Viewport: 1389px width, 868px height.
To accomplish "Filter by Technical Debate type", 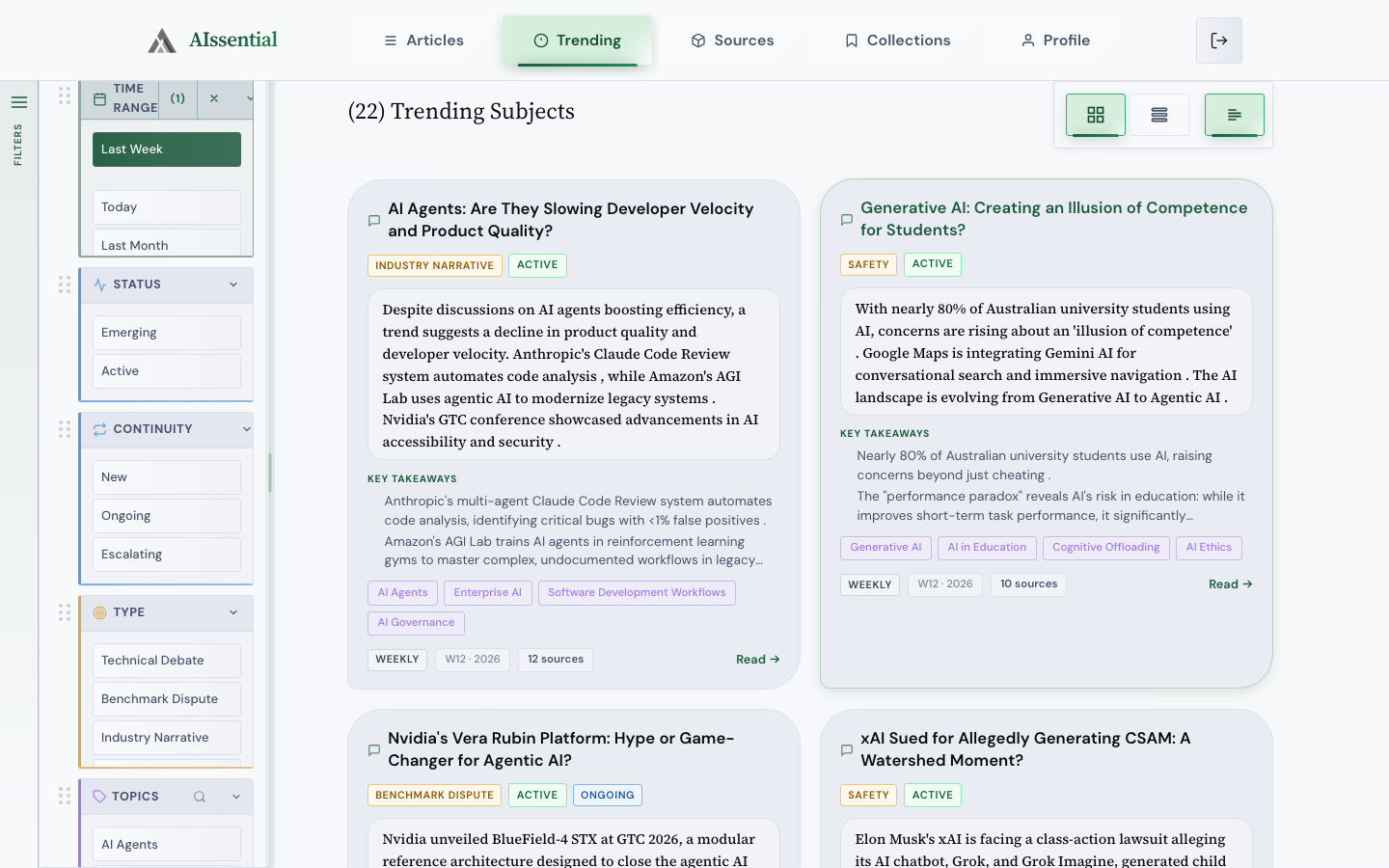I will click(x=167, y=661).
